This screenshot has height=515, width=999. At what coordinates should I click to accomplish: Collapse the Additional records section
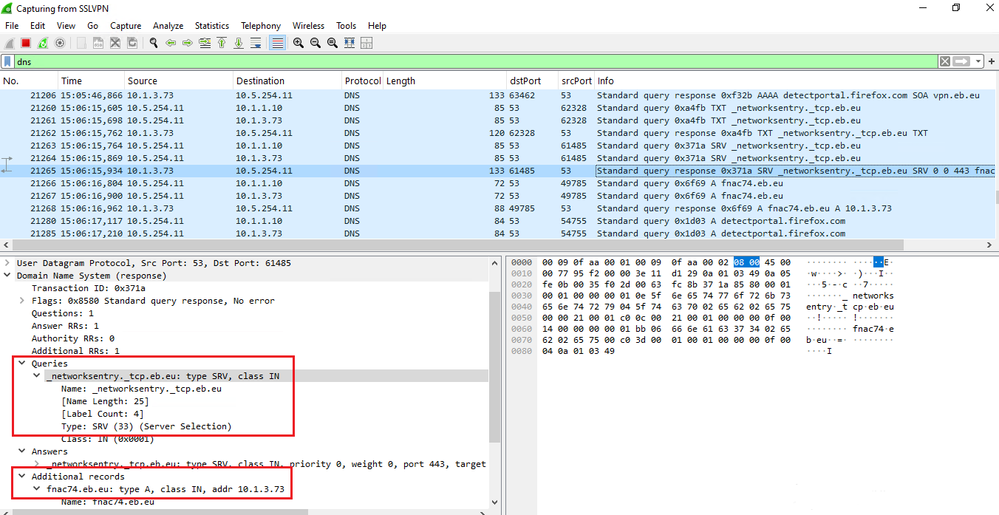point(22,477)
